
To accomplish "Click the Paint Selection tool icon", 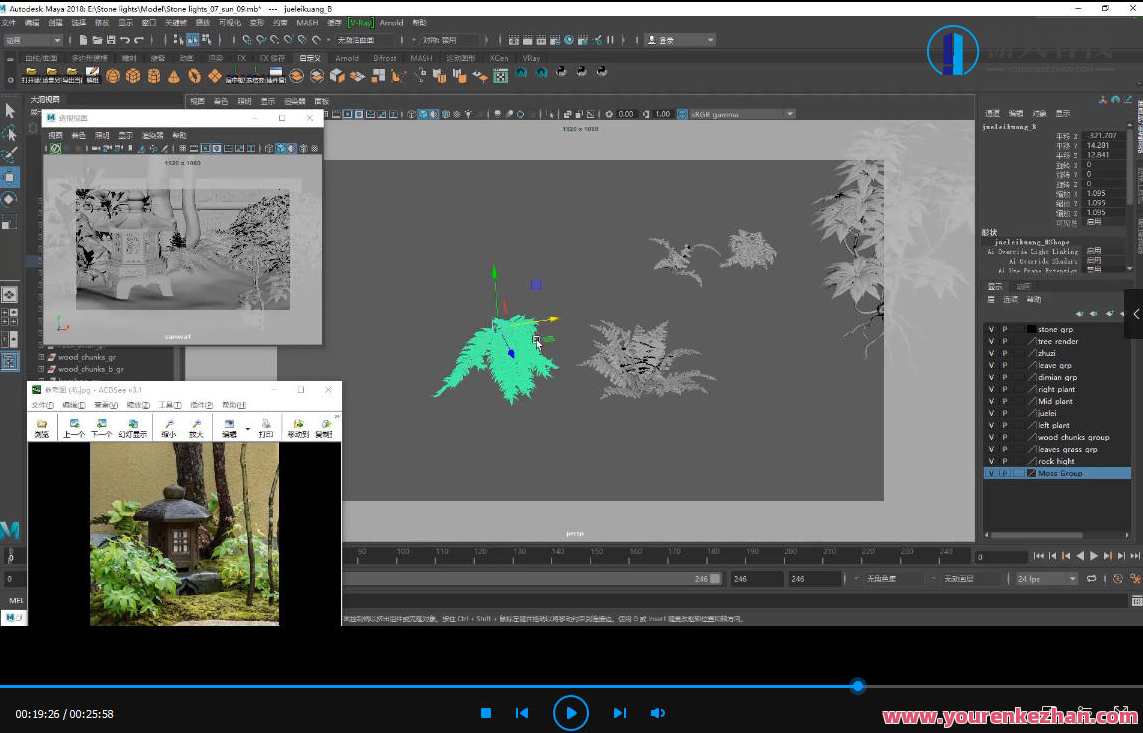I will point(10,151).
